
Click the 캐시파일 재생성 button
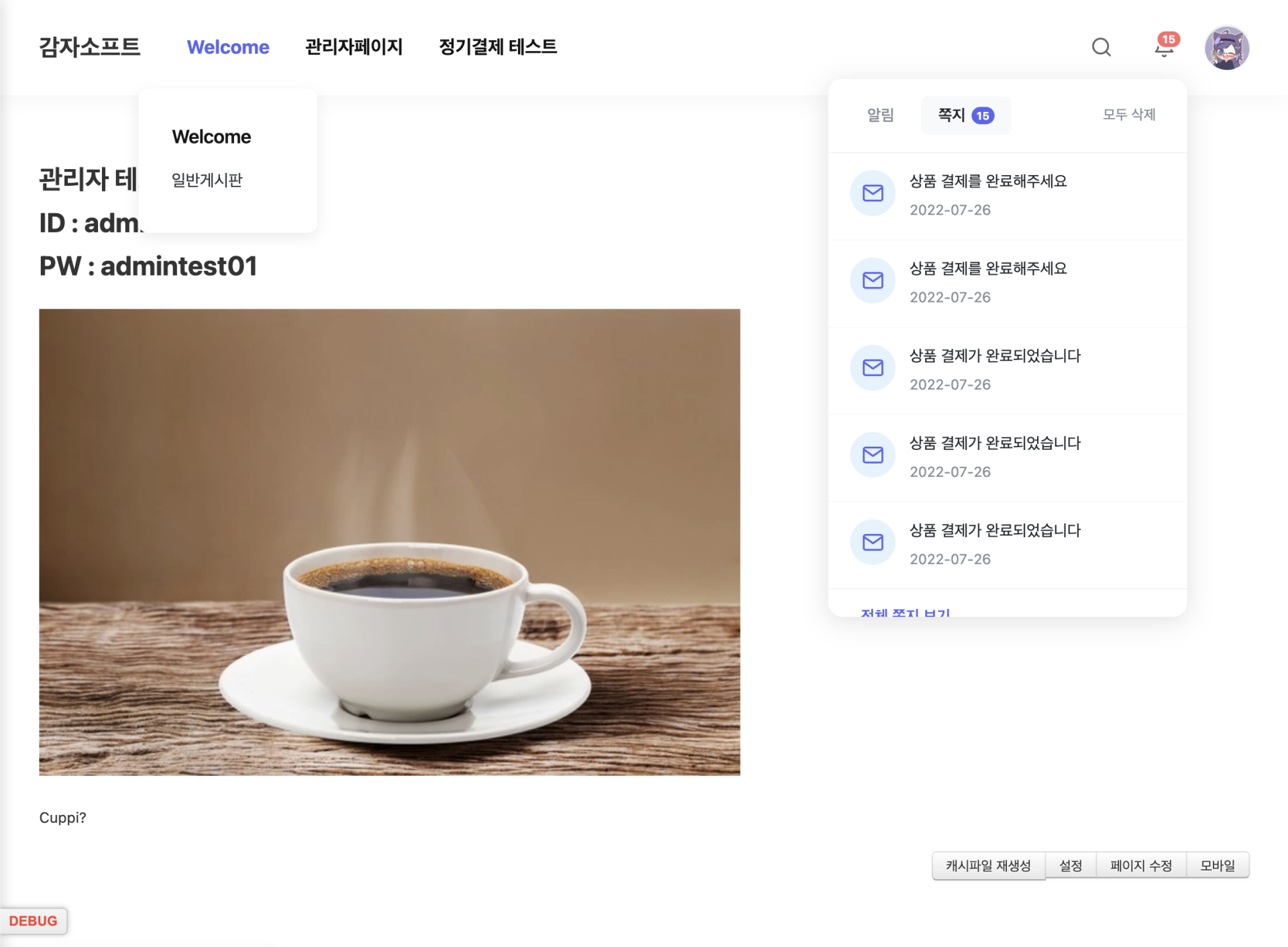tap(988, 865)
